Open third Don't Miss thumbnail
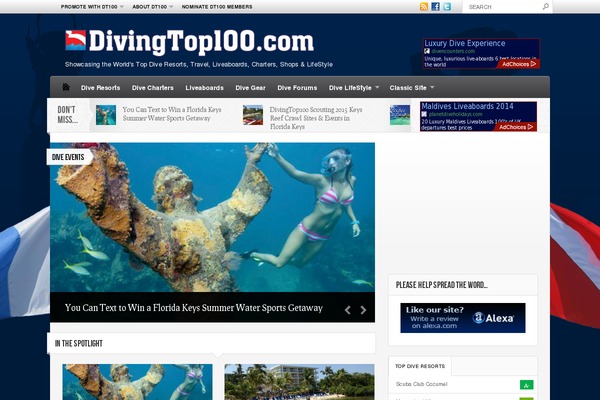The height and width of the screenshot is (400, 600). click(400, 115)
